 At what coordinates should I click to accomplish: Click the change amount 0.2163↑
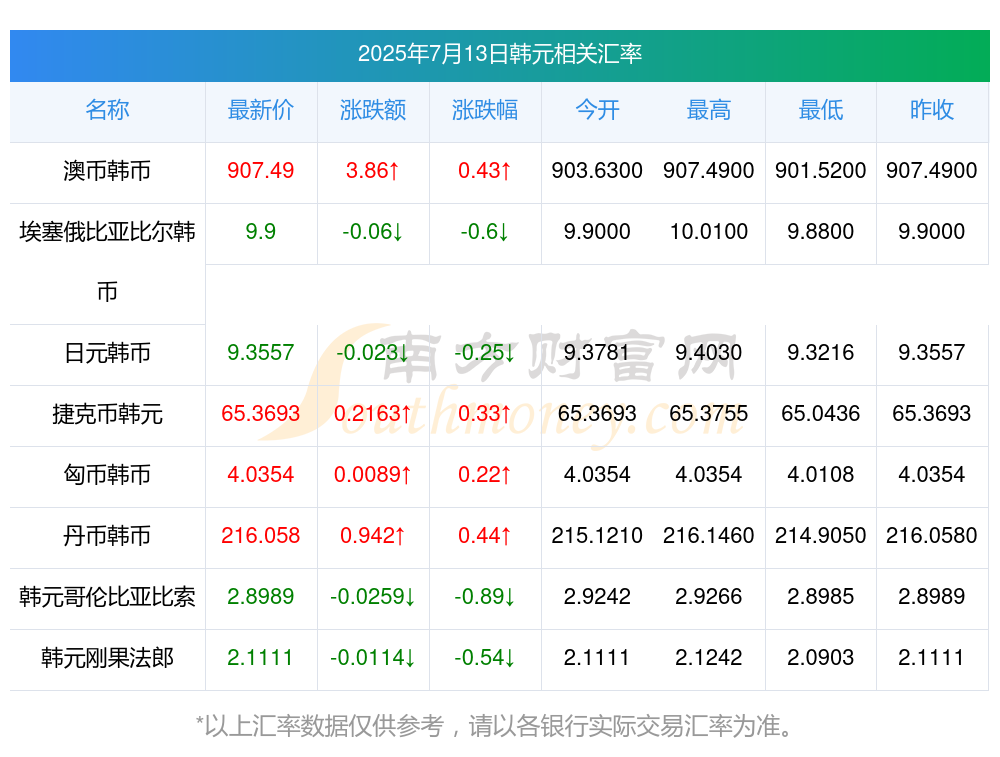(373, 414)
